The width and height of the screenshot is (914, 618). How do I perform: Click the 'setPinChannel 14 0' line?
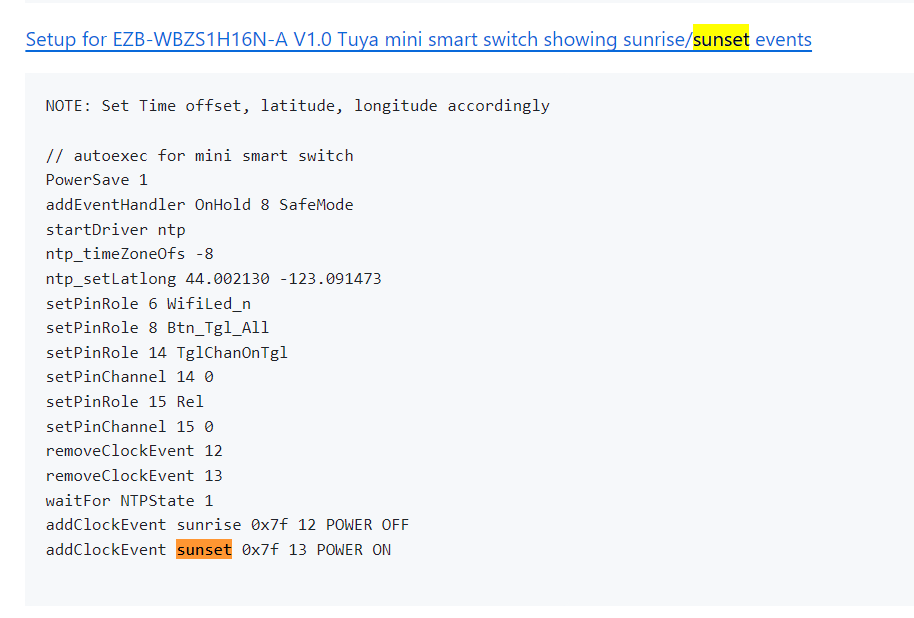click(x=129, y=377)
